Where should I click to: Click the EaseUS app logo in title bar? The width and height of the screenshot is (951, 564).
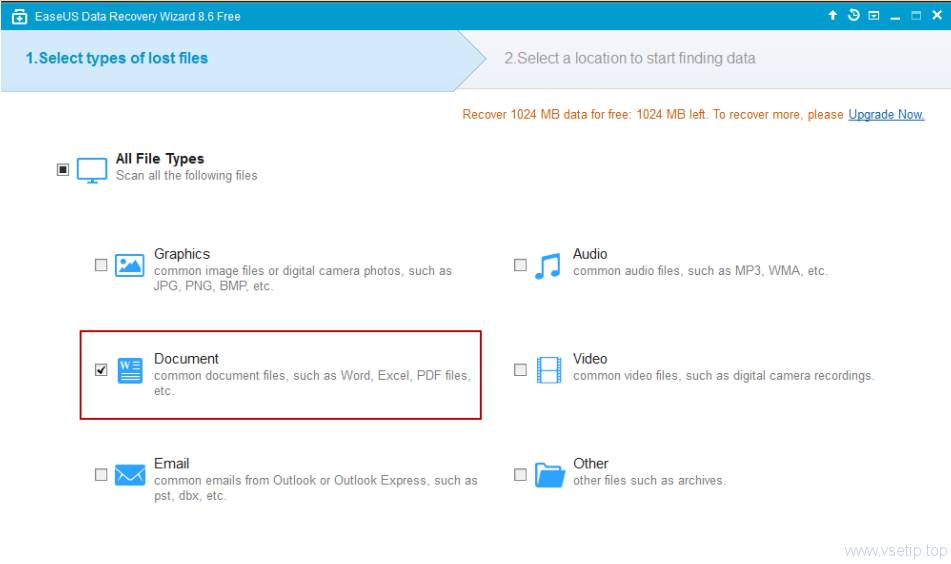point(19,17)
